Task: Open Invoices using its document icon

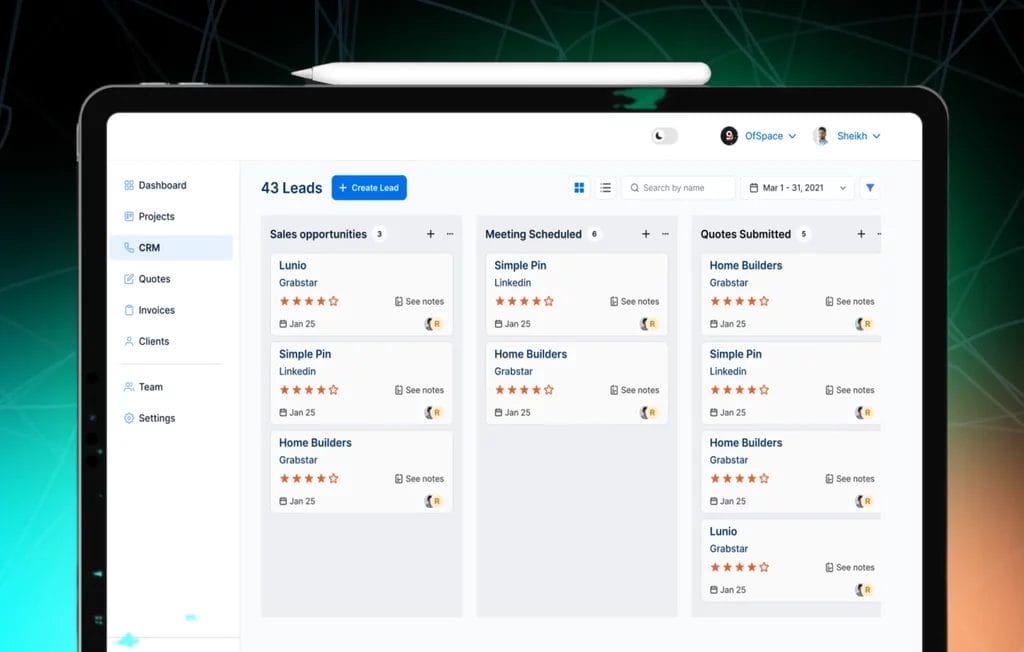Action: tap(129, 310)
